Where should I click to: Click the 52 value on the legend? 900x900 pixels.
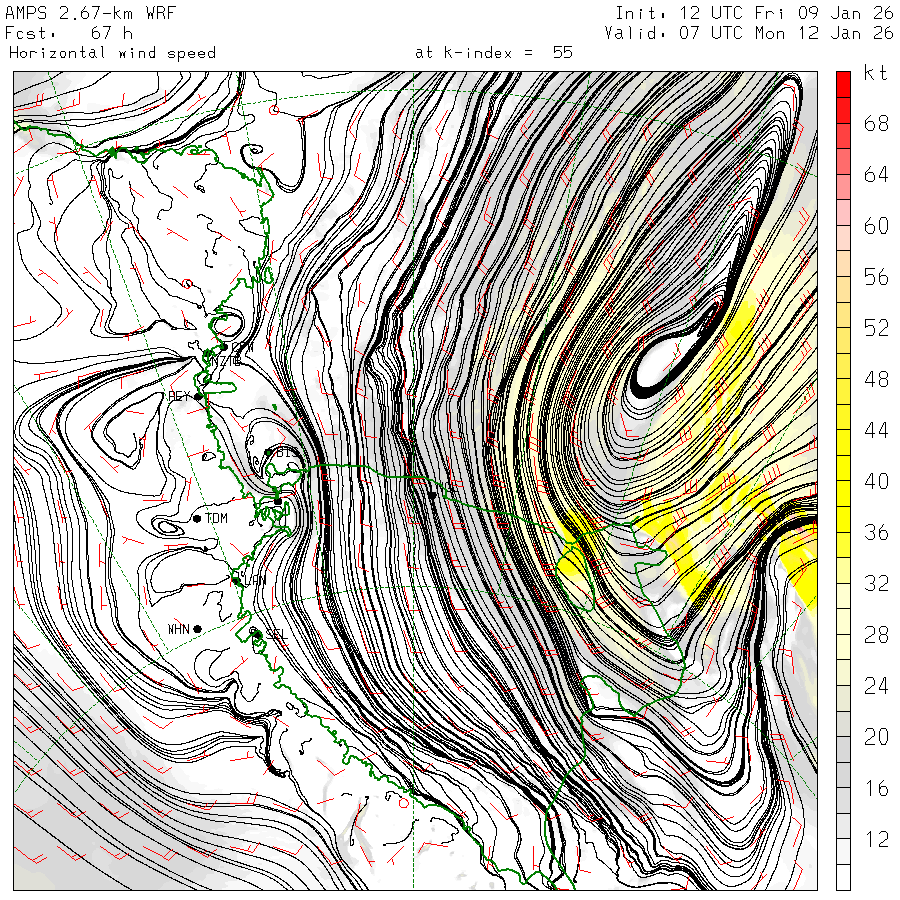(x=876, y=328)
